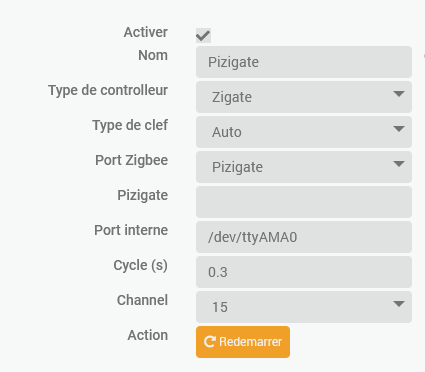425x372 pixels.
Task: Click the Nom label
Action: (153, 55)
